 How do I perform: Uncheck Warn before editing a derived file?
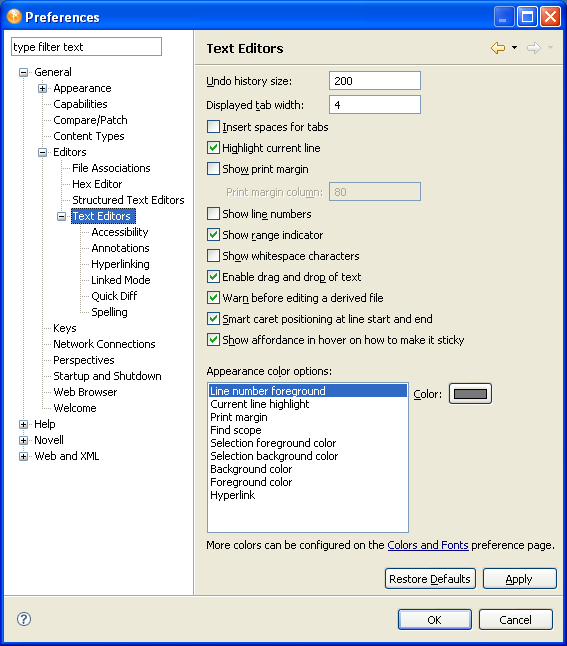click(213, 297)
